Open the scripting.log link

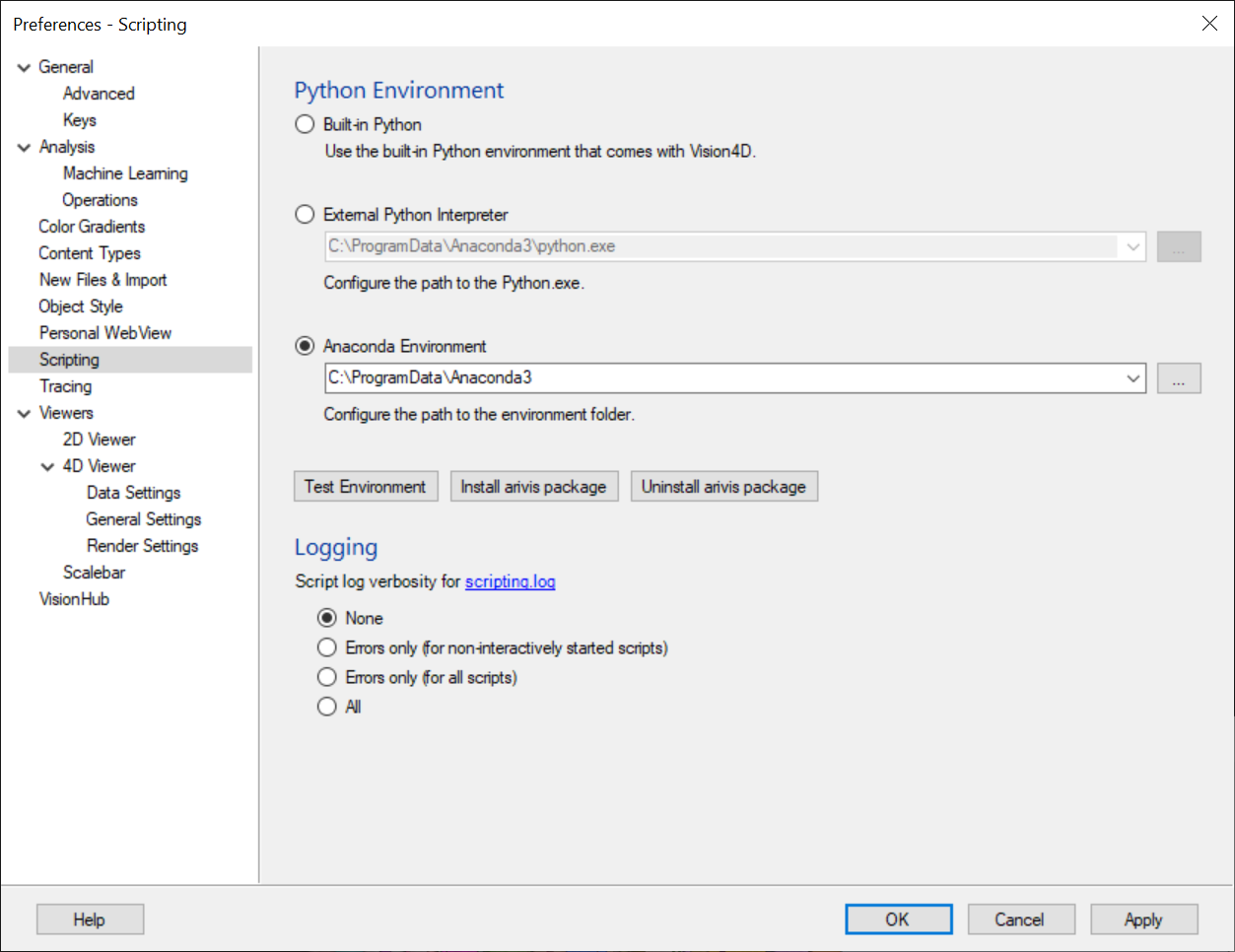[510, 581]
